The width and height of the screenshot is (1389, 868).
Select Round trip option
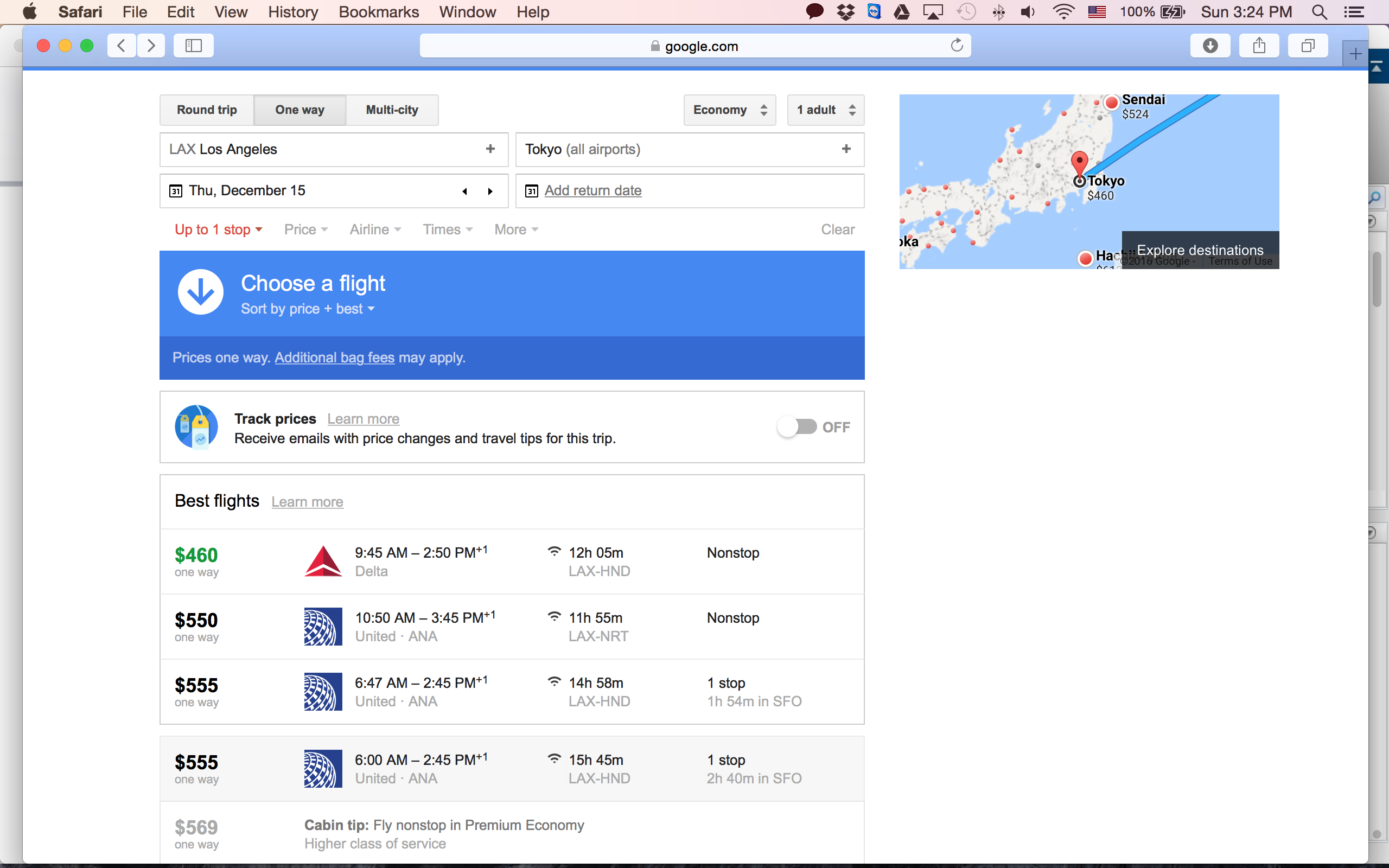207,110
